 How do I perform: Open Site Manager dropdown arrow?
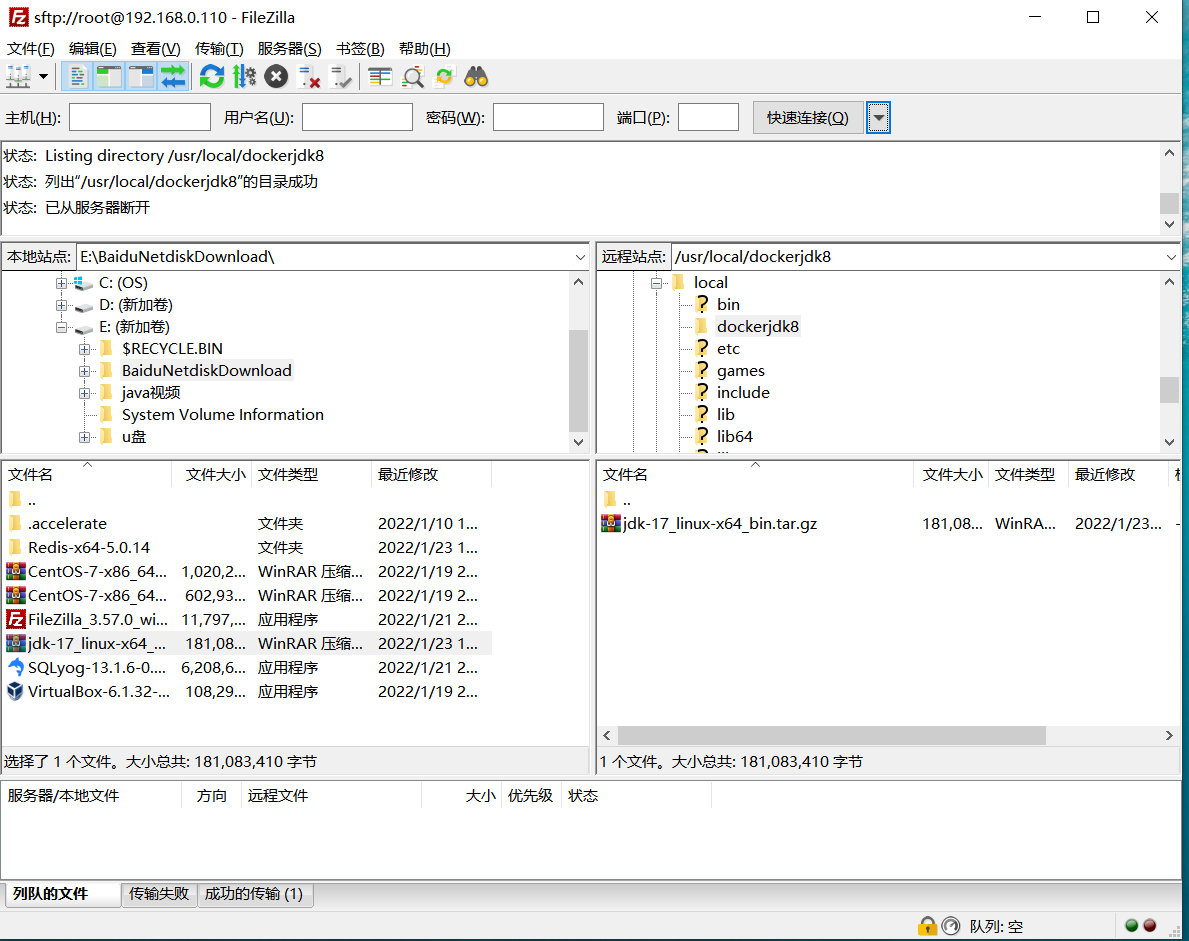(x=43, y=77)
